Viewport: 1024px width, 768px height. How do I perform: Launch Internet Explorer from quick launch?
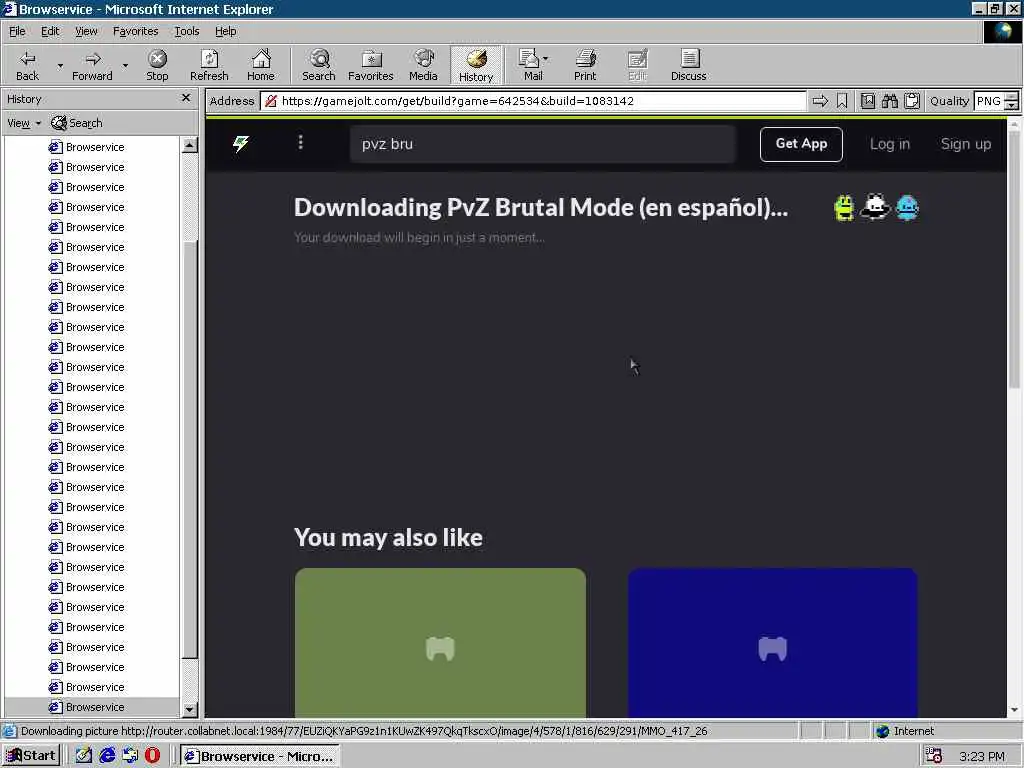click(x=107, y=756)
